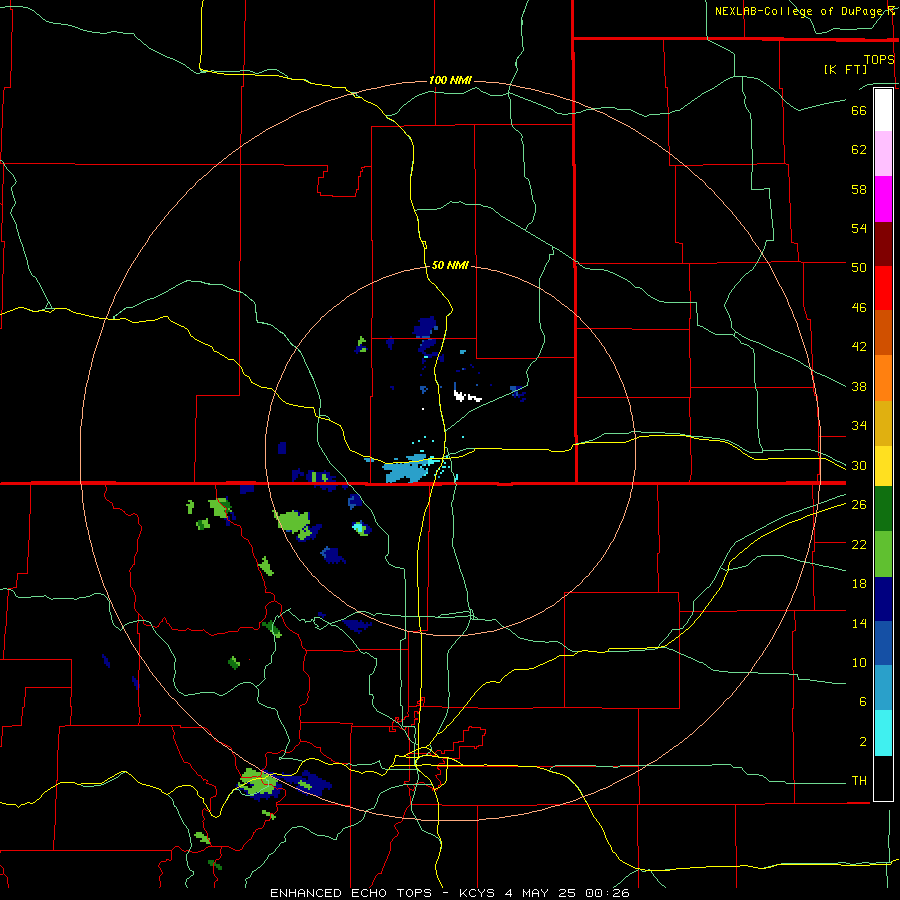Click the '18' legend value
The height and width of the screenshot is (900, 900).
[859, 584]
